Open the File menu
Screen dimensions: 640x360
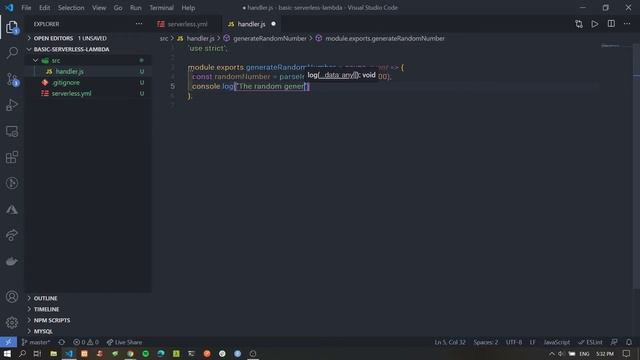26,8
